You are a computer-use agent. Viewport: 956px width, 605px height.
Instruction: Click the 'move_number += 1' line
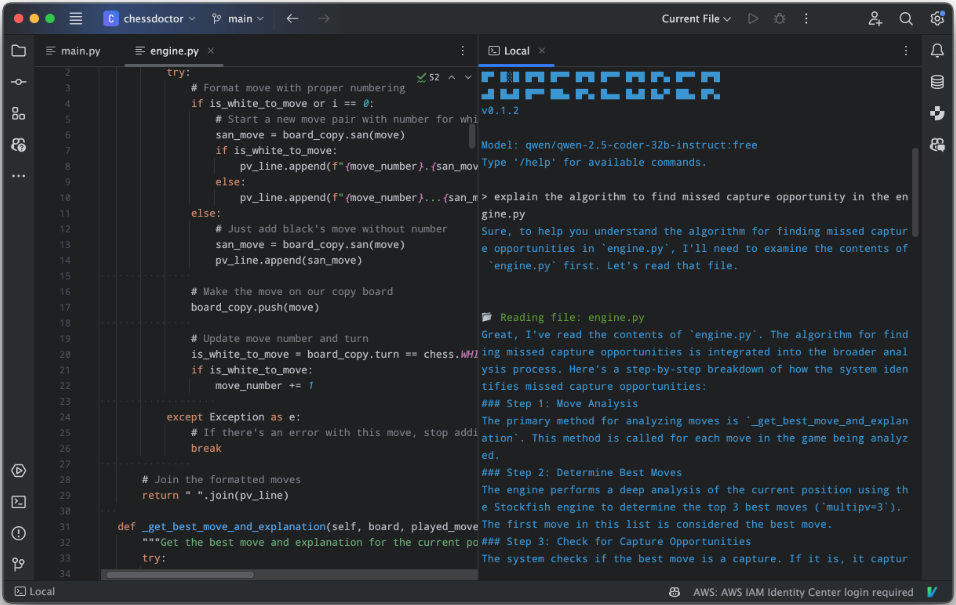coord(264,385)
